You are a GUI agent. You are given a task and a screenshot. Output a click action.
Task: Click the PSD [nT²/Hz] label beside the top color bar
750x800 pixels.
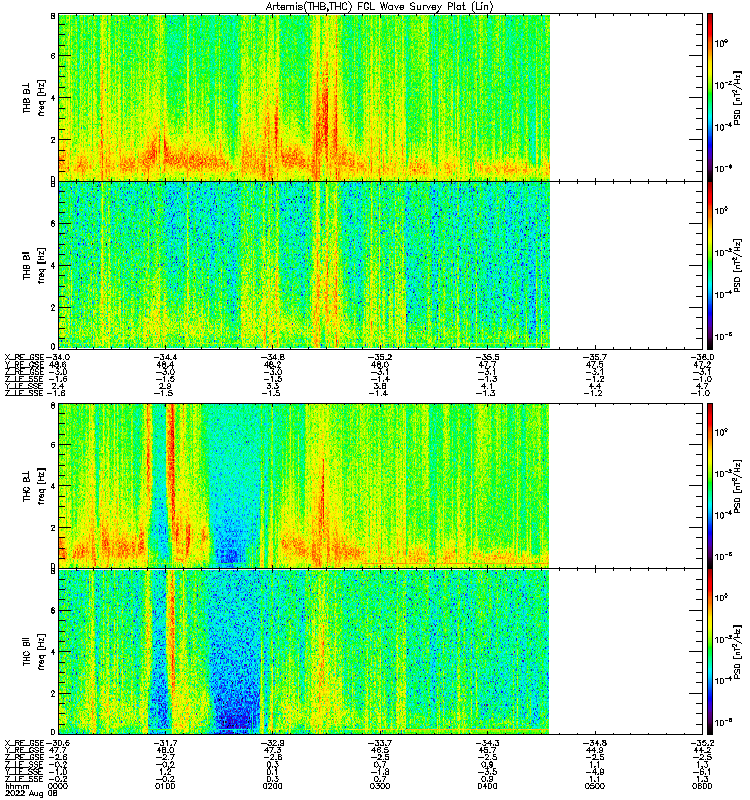[736, 97]
